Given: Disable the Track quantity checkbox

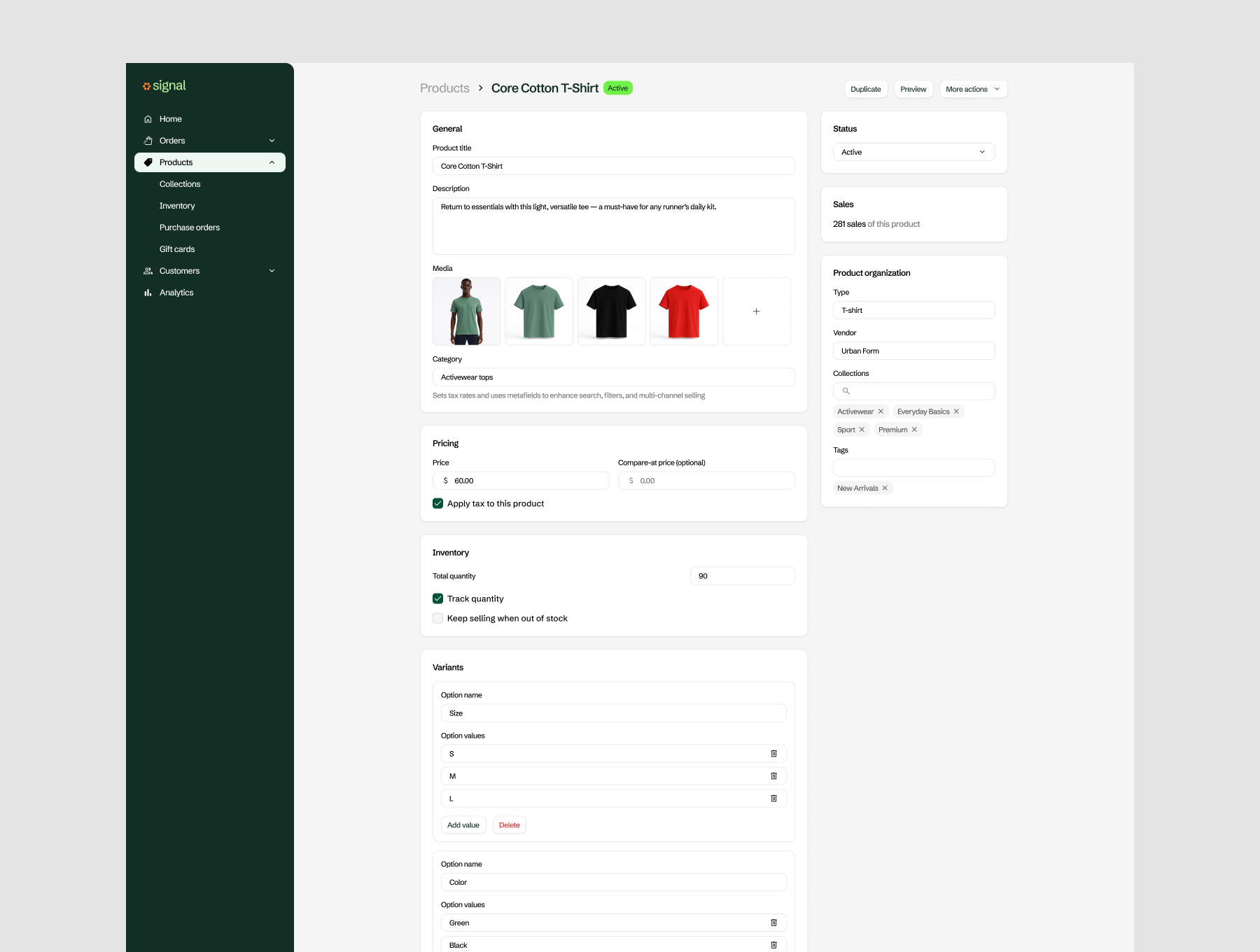Looking at the screenshot, I should 438,599.
